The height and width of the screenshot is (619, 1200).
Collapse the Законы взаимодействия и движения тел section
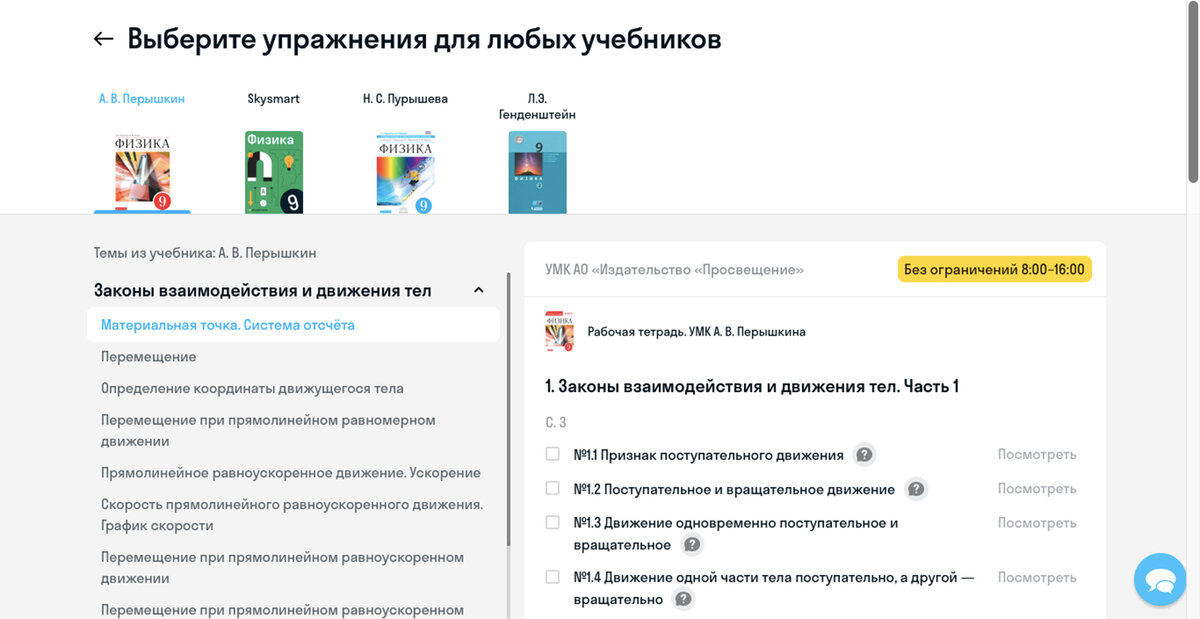[478, 290]
